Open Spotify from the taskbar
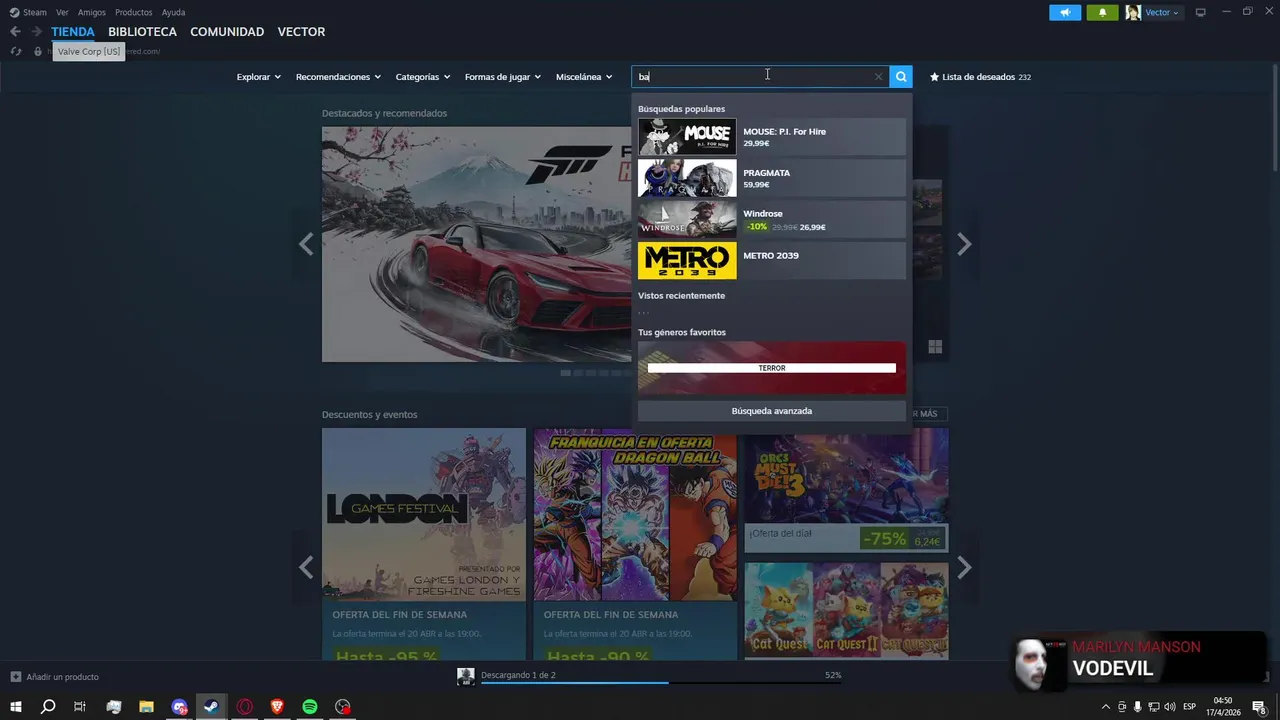Viewport: 1280px width, 720px height. [310, 707]
